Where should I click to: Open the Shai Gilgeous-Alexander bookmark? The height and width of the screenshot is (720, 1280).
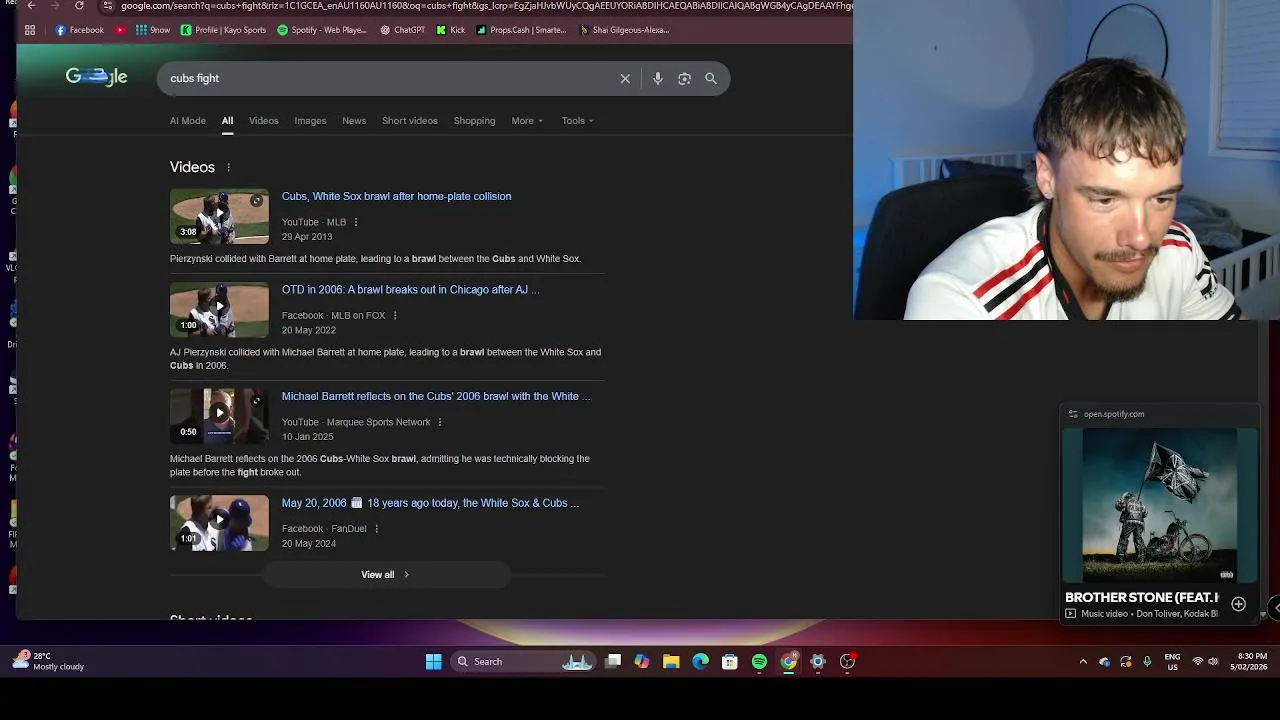click(625, 30)
